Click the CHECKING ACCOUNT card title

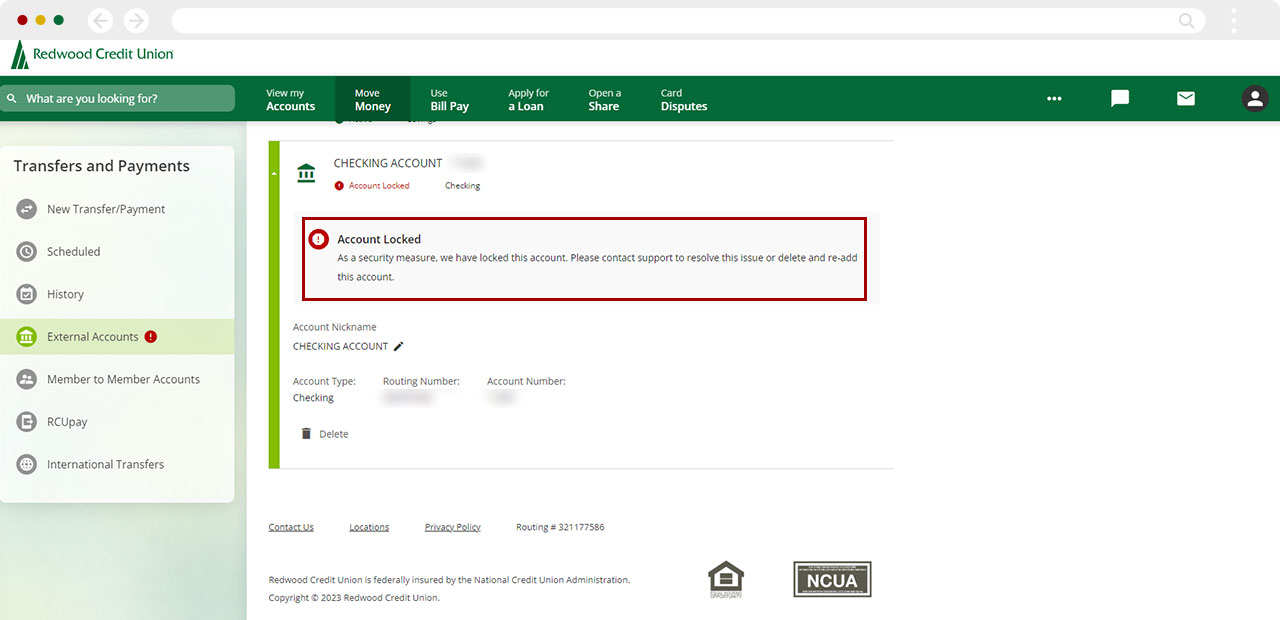(388, 163)
